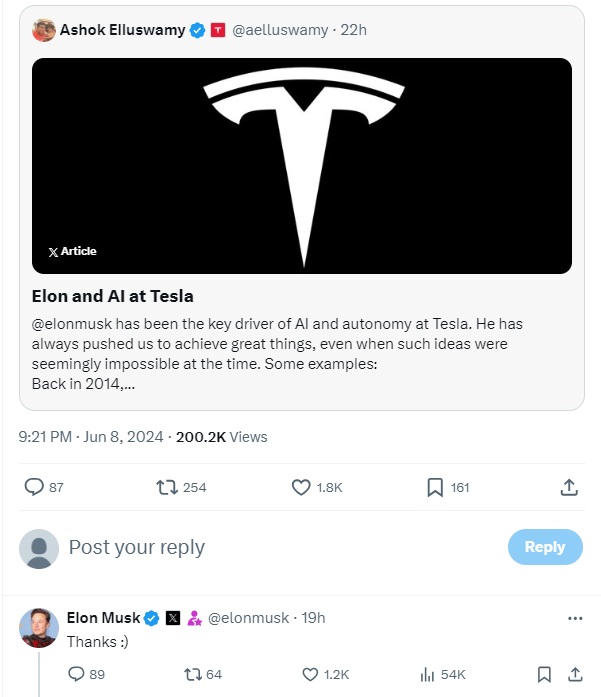
Task: Reply to the main post via comment icon
Action: coord(34,487)
